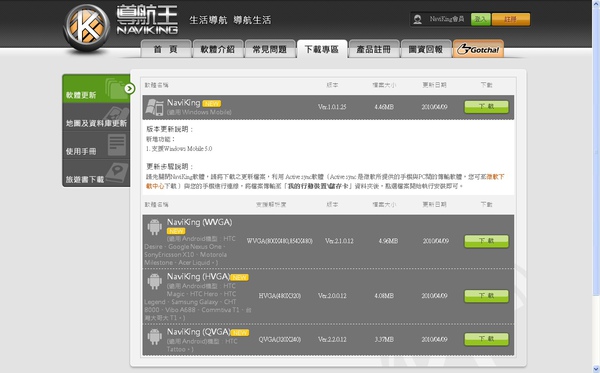
Task: Click the HVGA(480X320) resolution text
Action: pyautogui.click(x=280, y=296)
